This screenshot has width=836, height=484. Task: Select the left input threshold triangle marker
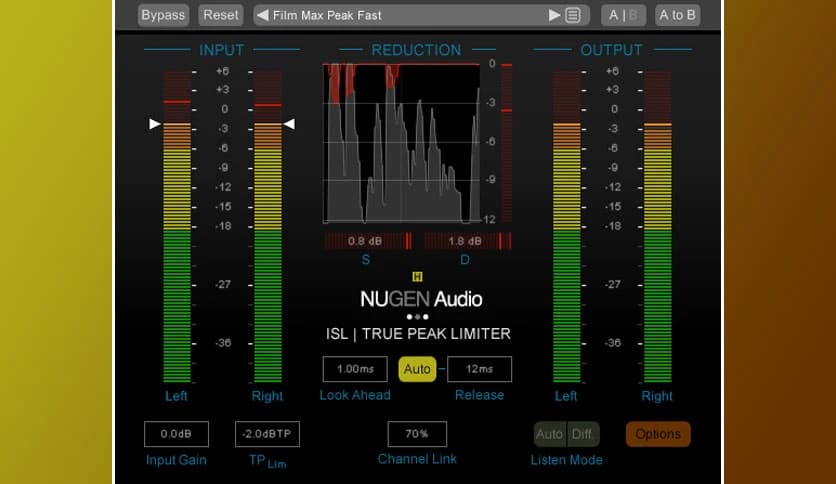click(x=155, y=124)
